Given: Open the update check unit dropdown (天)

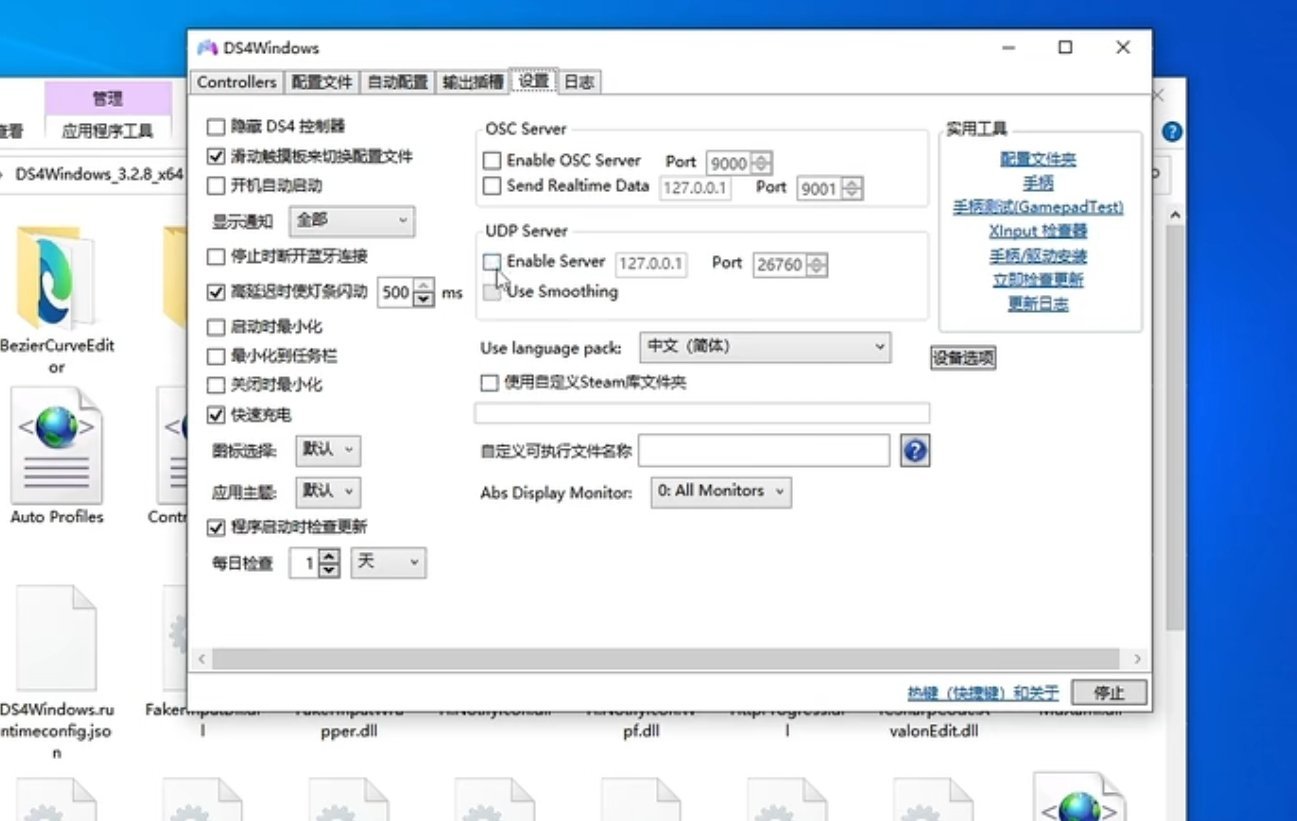Looking at the screenshot, I should click(x=388, y=563).
